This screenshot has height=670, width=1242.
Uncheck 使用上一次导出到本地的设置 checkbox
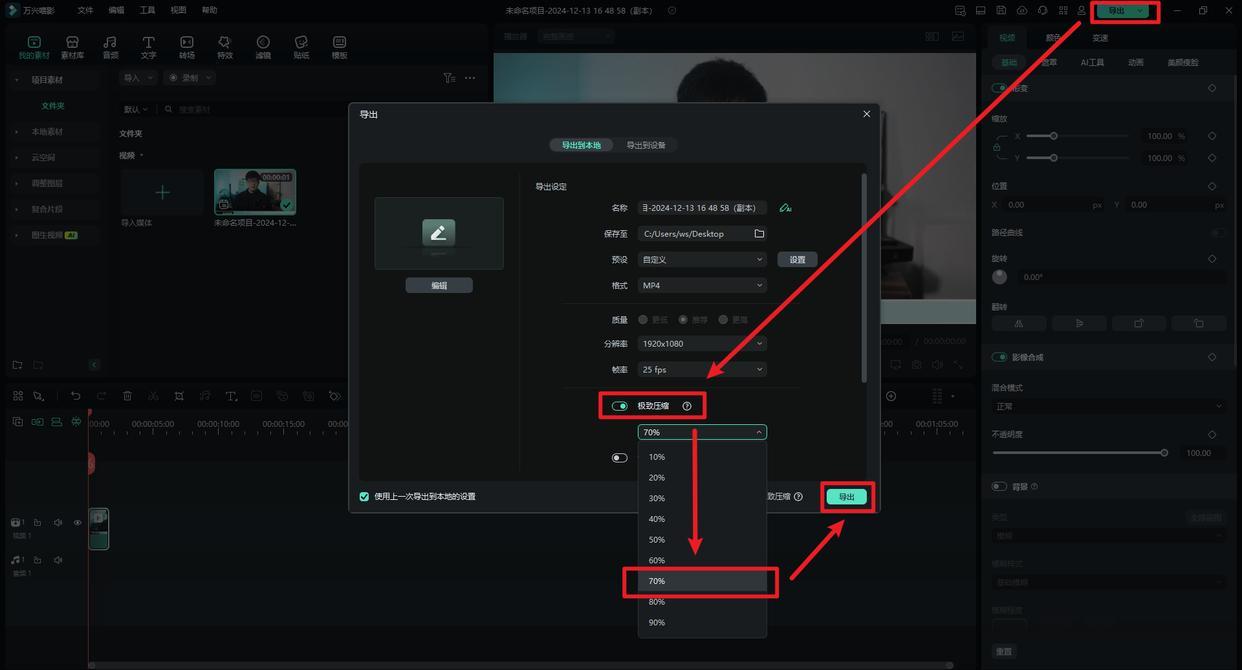(x=364, y=496)
